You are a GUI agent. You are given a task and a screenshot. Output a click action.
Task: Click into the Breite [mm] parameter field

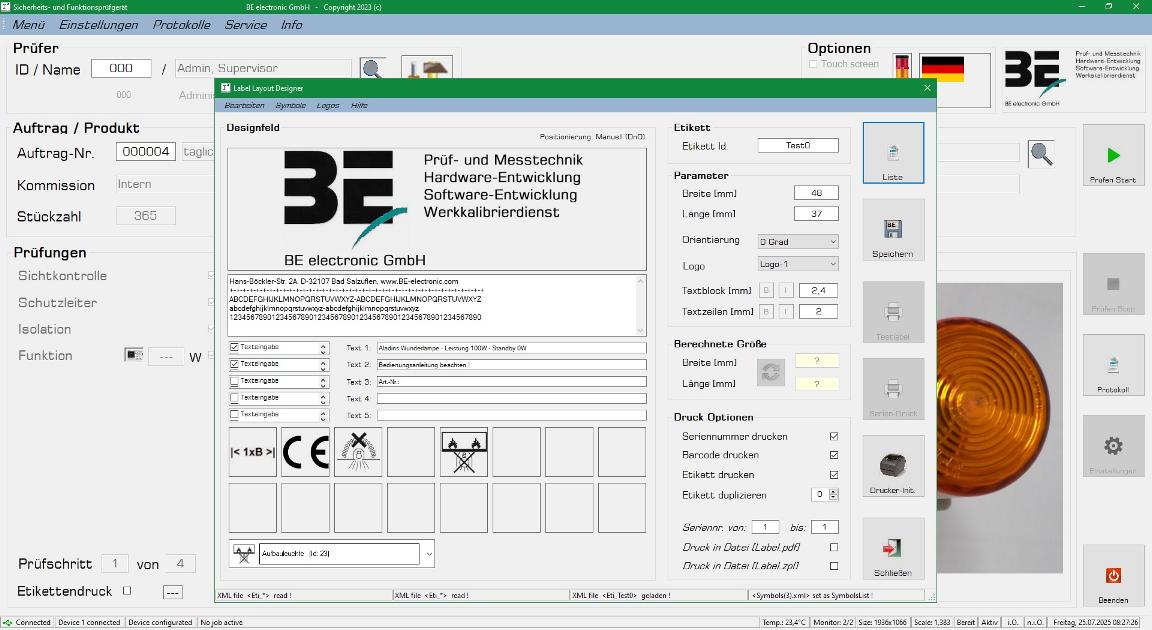(x=815, y=193)
